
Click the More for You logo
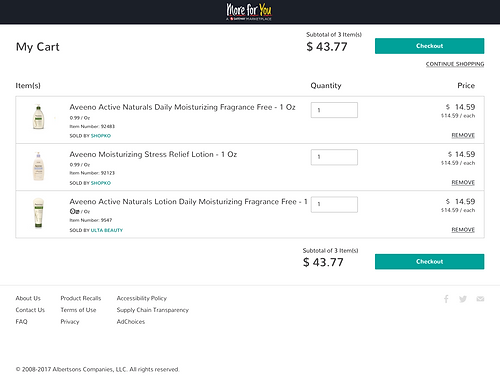click(249, 11)
